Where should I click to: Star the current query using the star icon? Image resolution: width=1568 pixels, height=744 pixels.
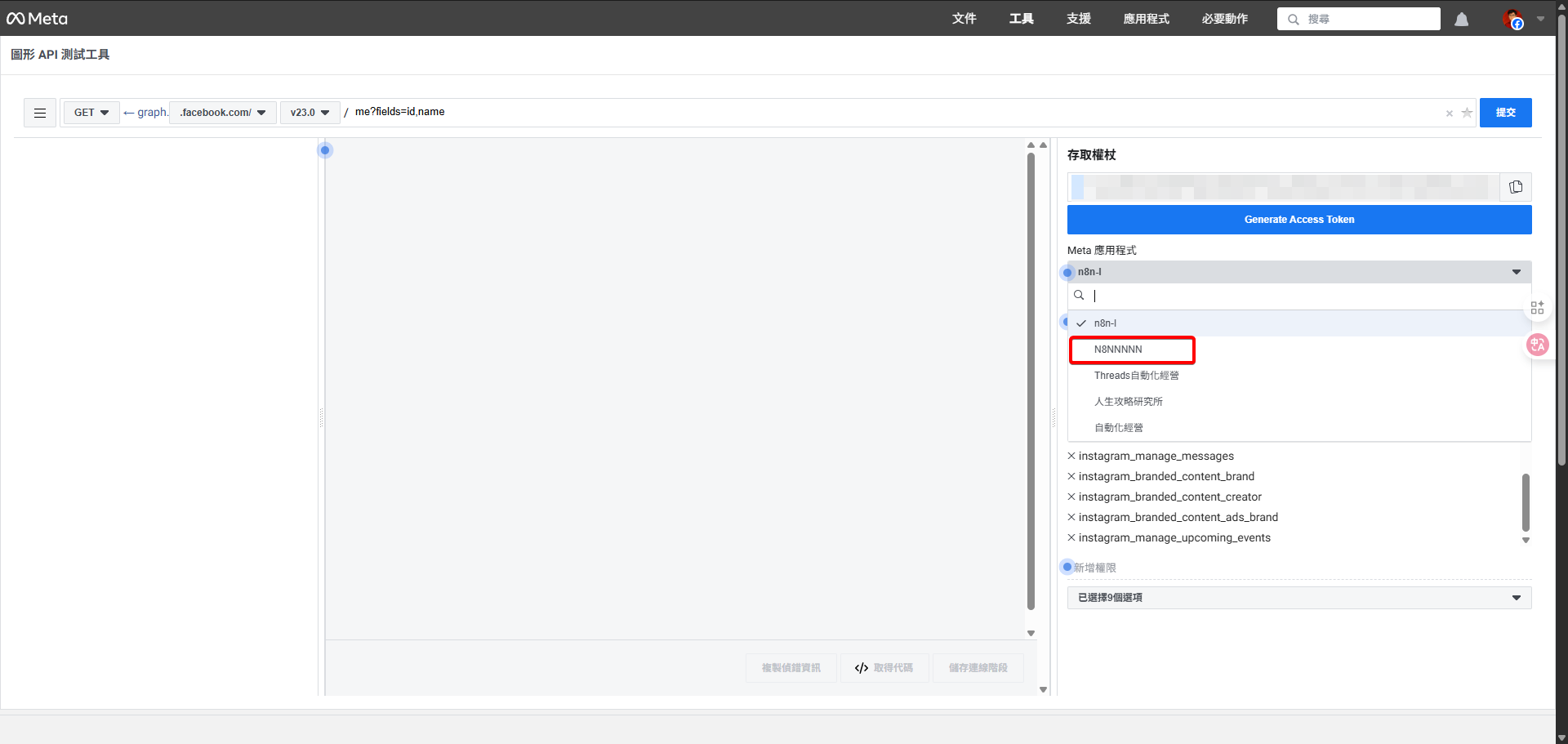(1468, 114)
